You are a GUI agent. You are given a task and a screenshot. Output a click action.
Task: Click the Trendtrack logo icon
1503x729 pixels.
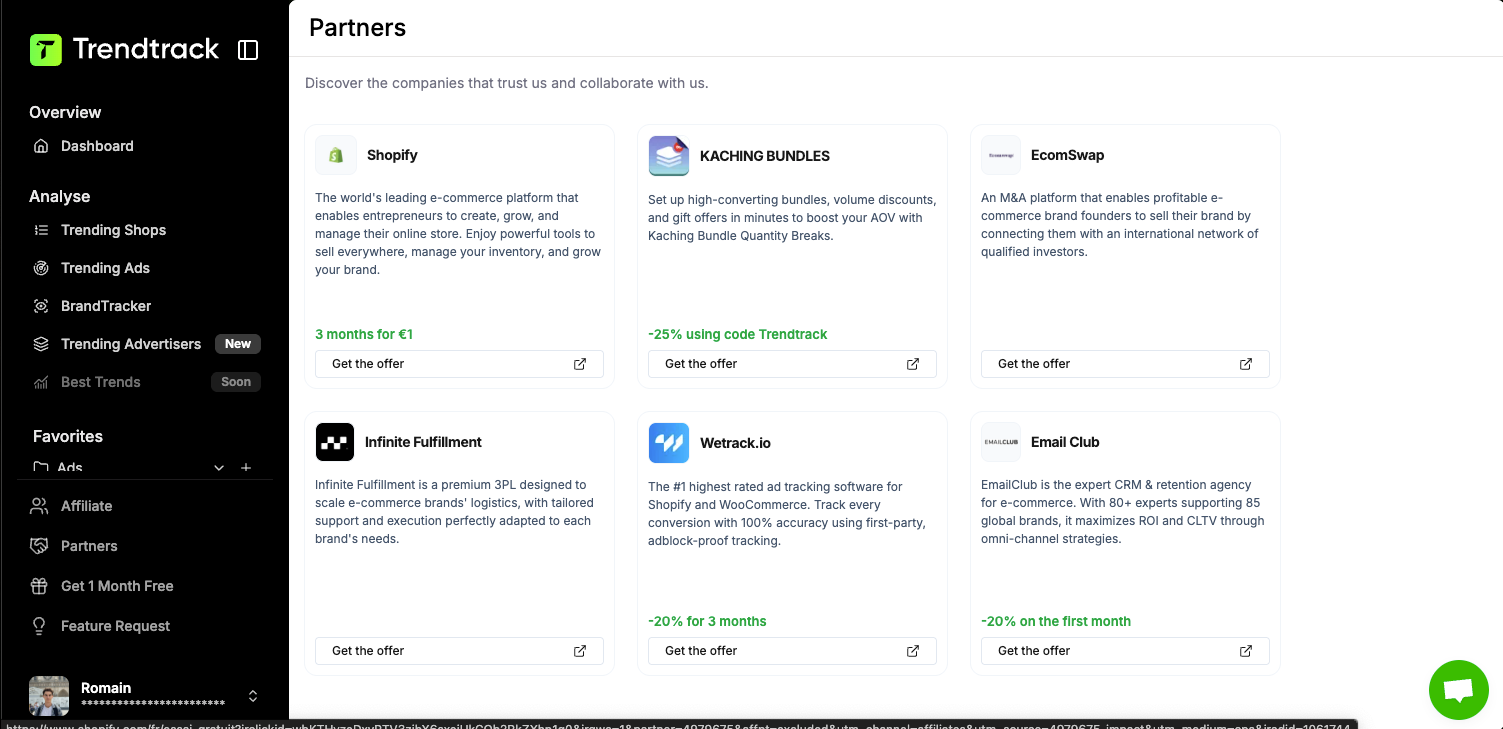(x=46, y=50)
